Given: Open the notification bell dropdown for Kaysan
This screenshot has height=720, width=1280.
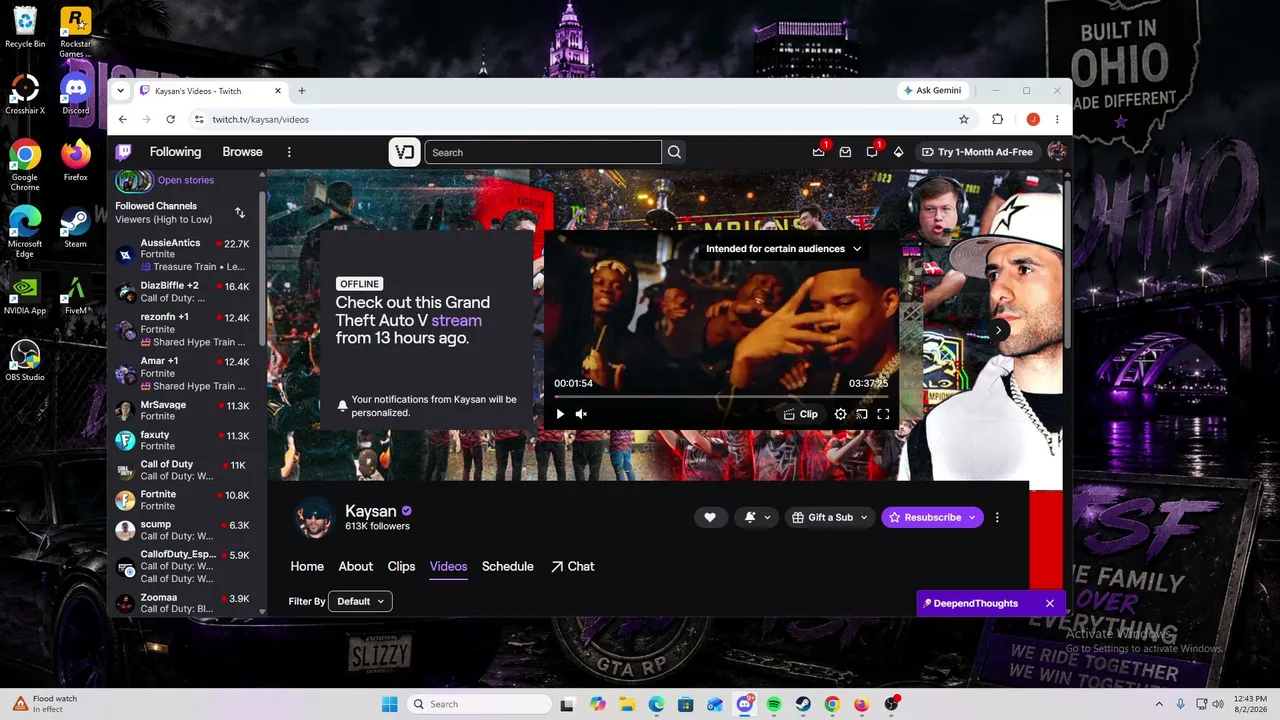Looking at the screenshot, I should [757, 517].
